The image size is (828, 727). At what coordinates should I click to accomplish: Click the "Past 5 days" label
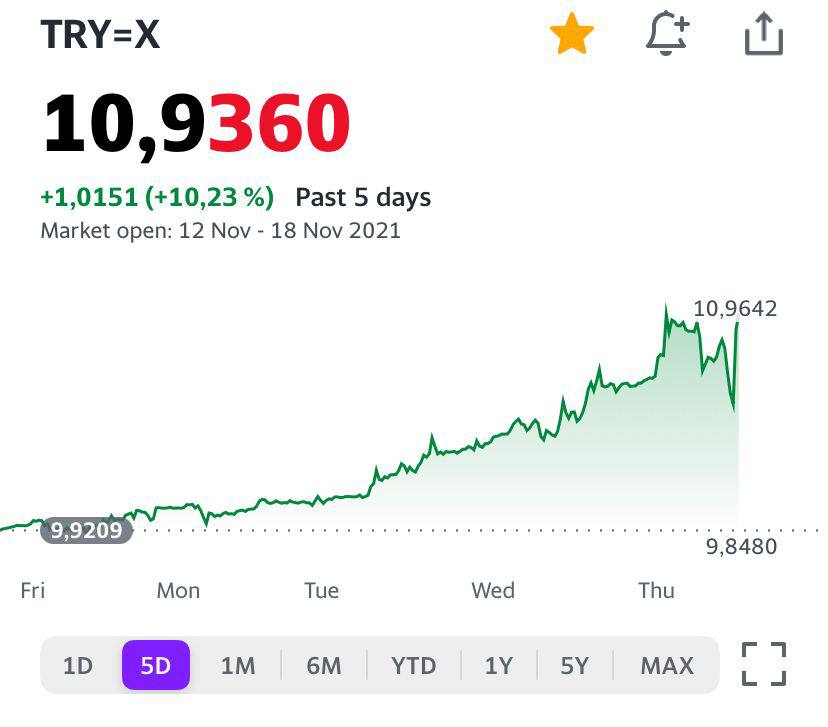point(363,197)
